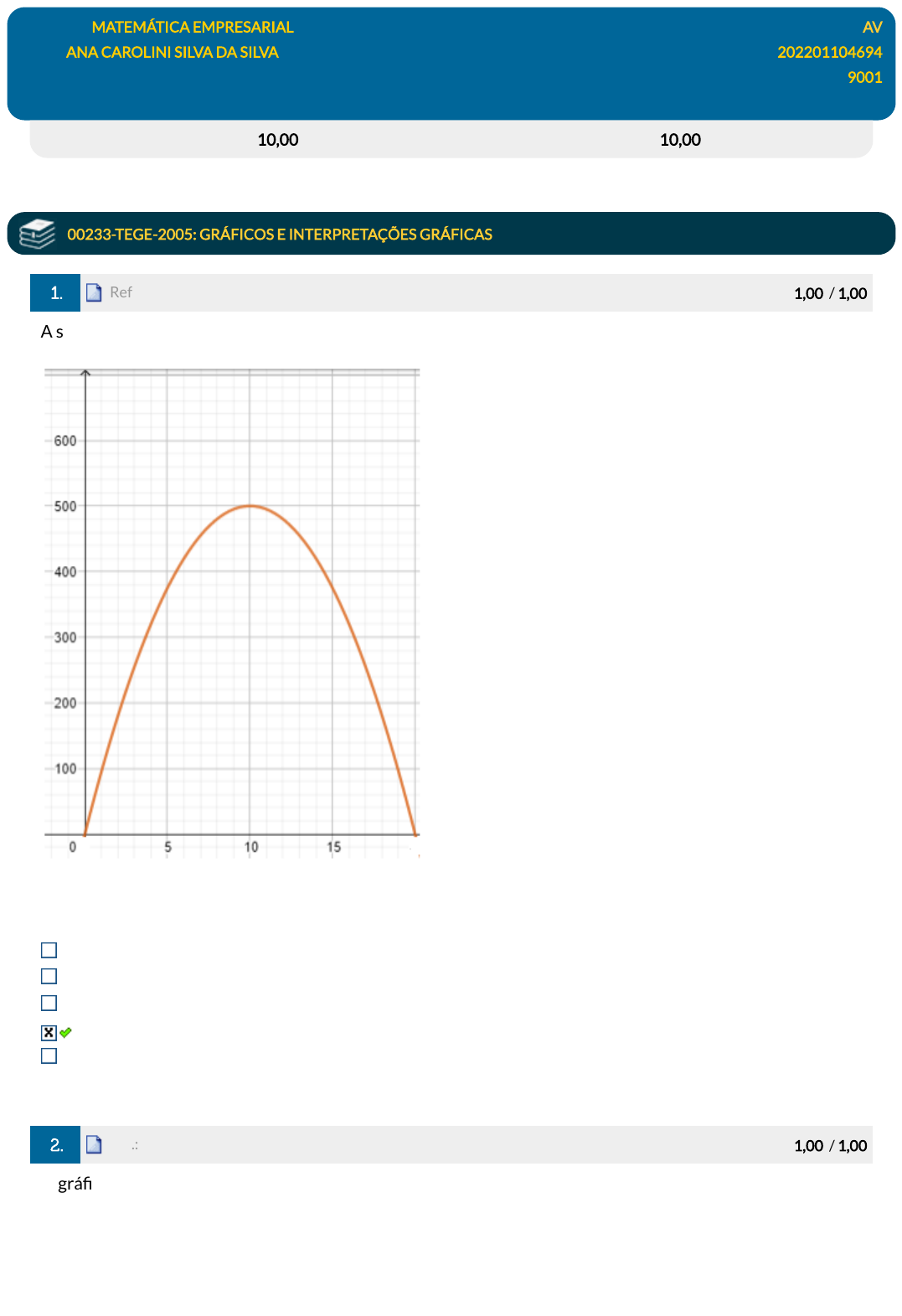Click the blue question number 1 badge
Viewport: 902px width, 1316px height.
[x=55, y=292]
